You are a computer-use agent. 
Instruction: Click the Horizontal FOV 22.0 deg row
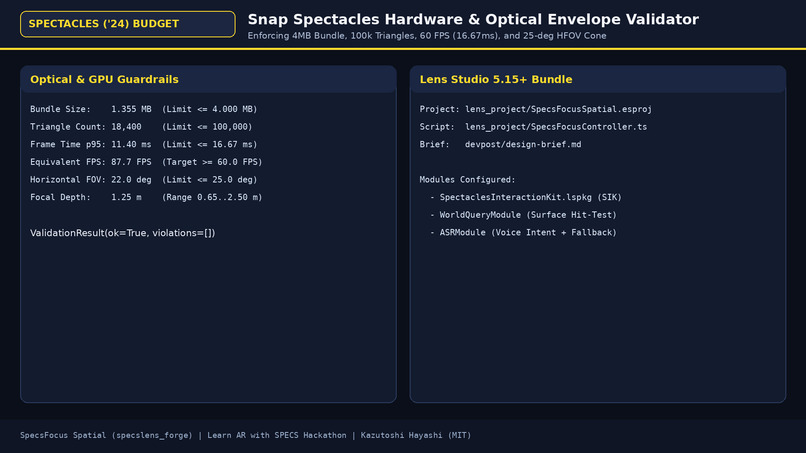tap(143, 179)
